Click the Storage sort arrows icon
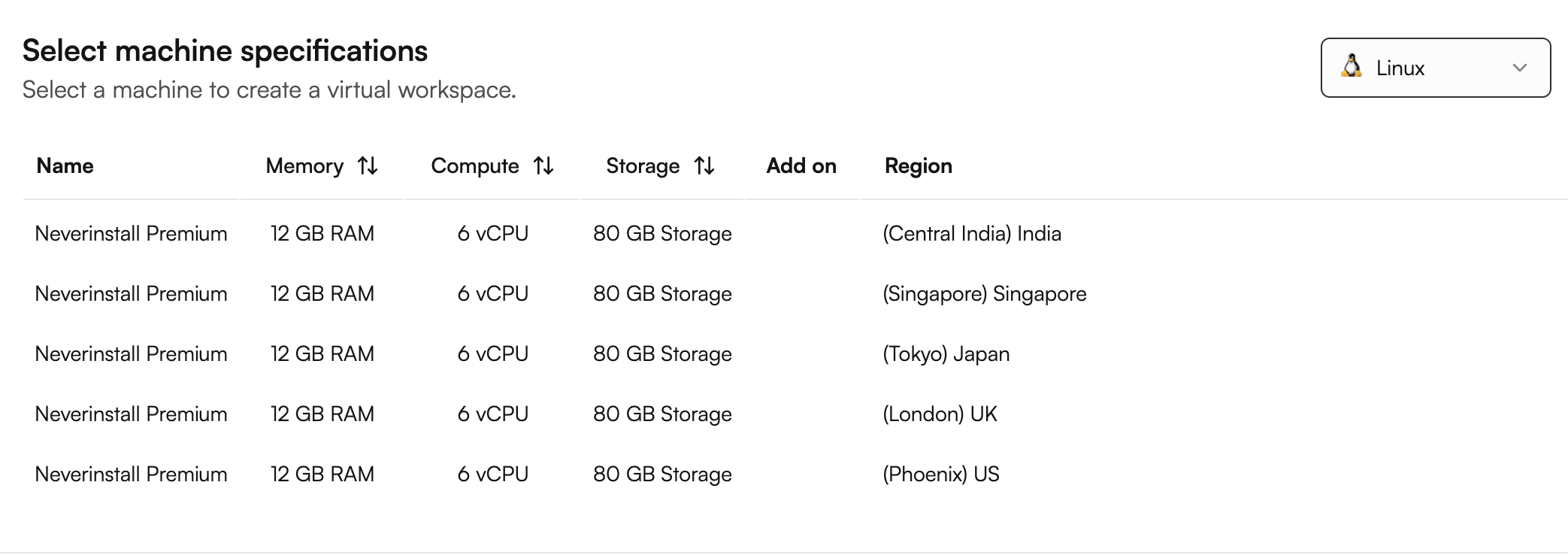Image resolution: width=1568 pixels, height=555 pixels. (x=704, y=166)
